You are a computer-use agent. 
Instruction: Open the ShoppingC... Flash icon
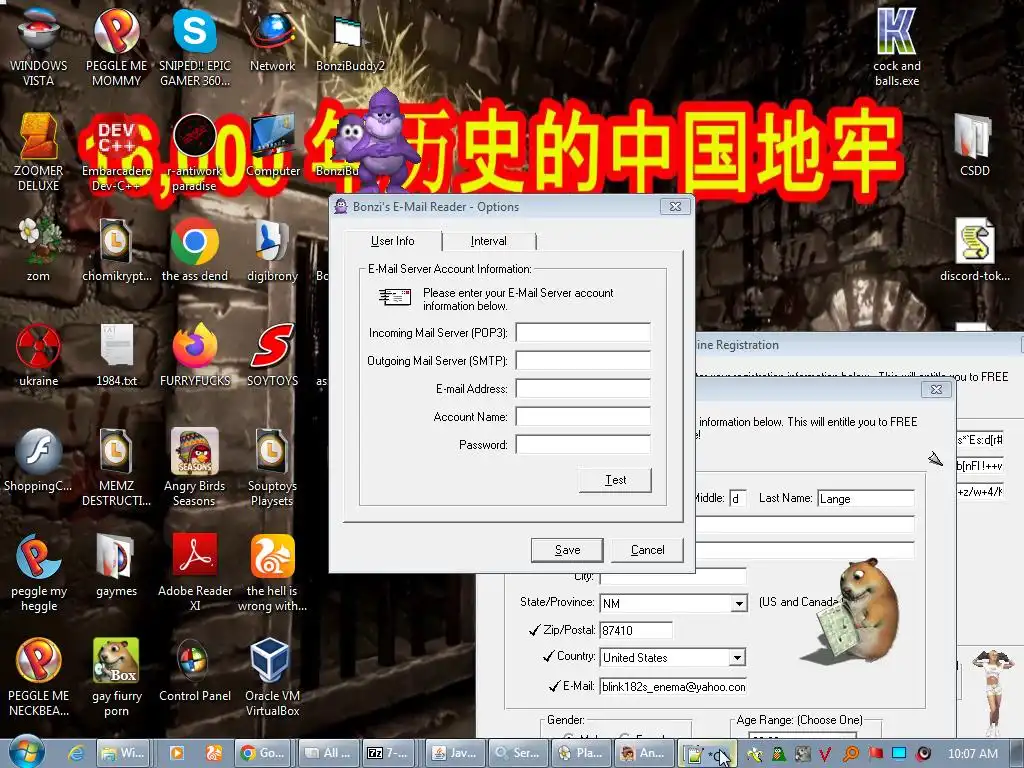[x=38, y=461]
